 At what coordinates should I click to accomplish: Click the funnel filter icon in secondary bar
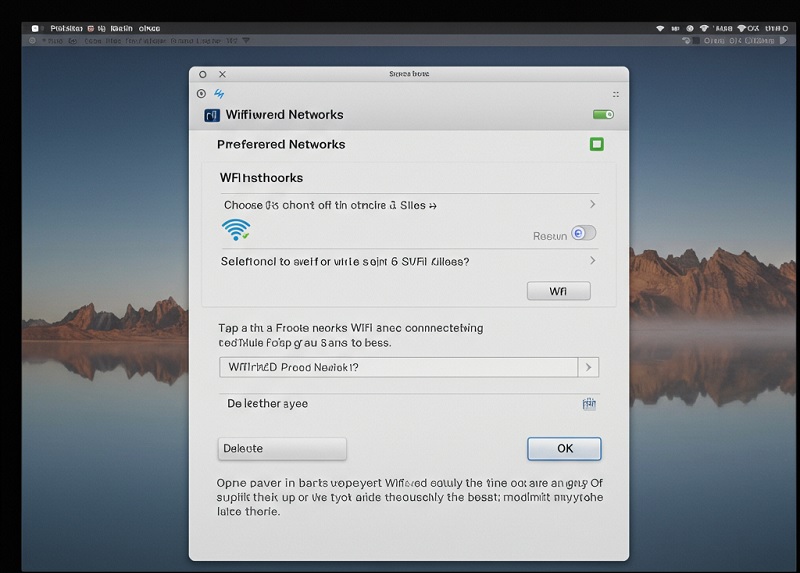(x=246, y=40)
